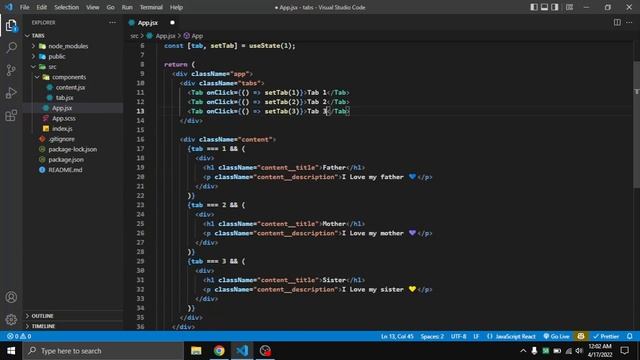Click unsaved dot to close App.jsx tab
Image resolution: width=640 pixels, height=360 pixels.
tap(172, 23)
